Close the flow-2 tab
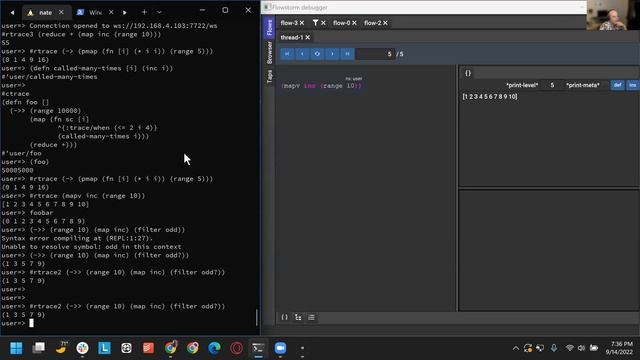 [x=385, y=23]
